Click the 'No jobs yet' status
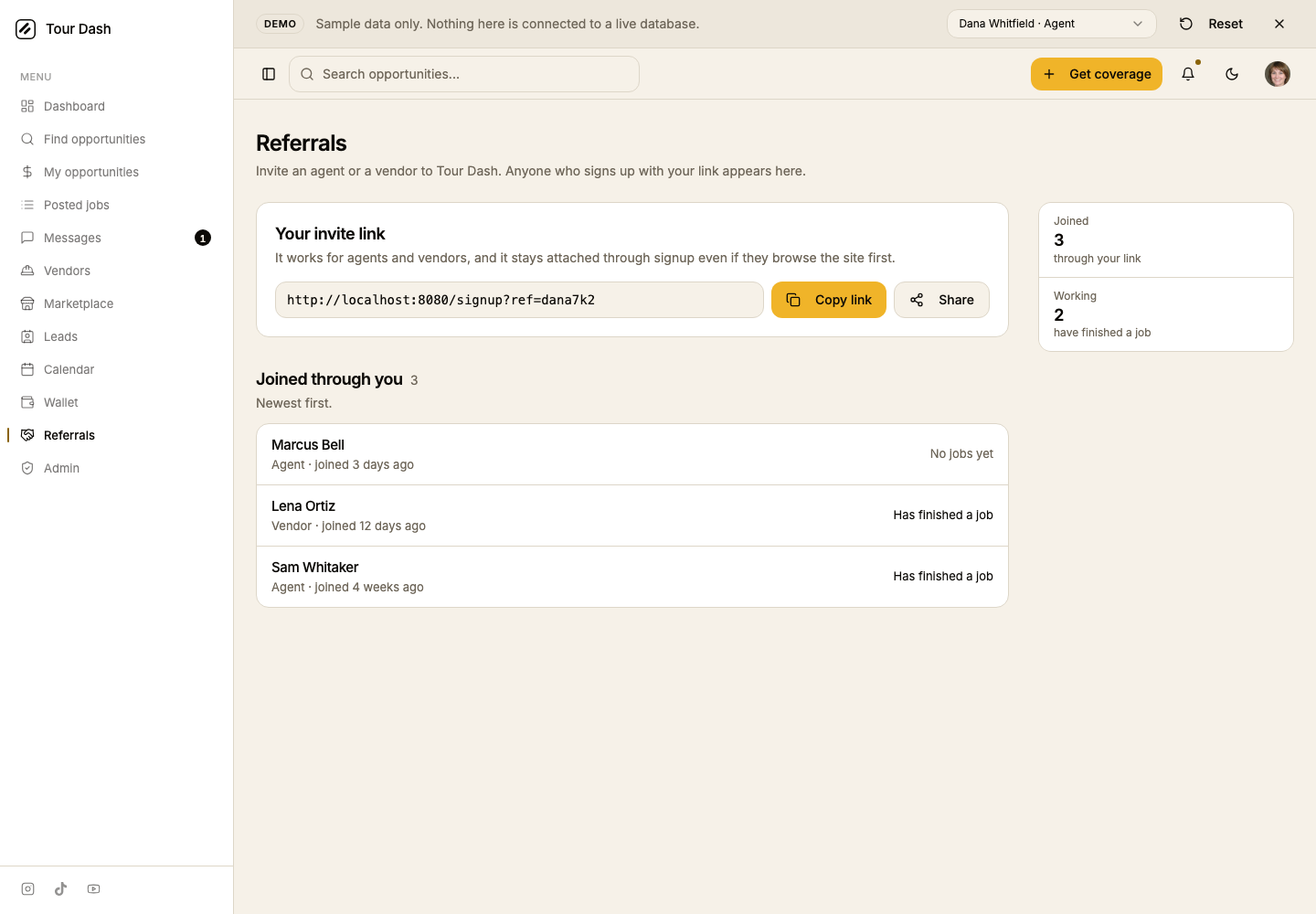This screenshot has height=914, width=1316. tap(961, 453)
